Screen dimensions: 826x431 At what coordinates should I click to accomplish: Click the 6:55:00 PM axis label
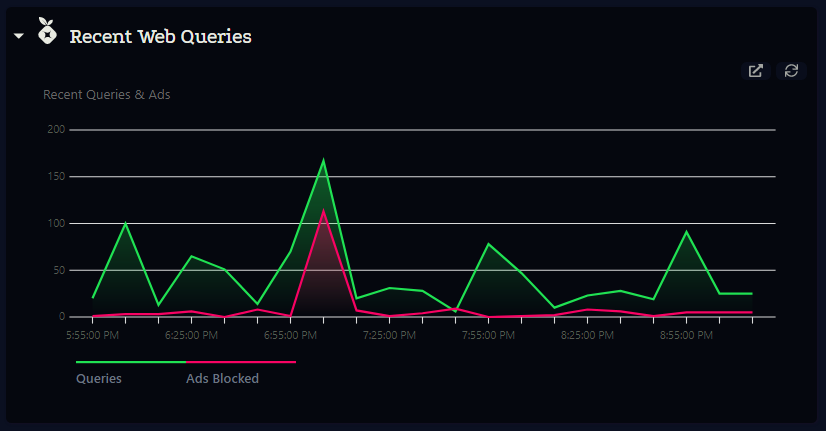click(x=290, y=336)
